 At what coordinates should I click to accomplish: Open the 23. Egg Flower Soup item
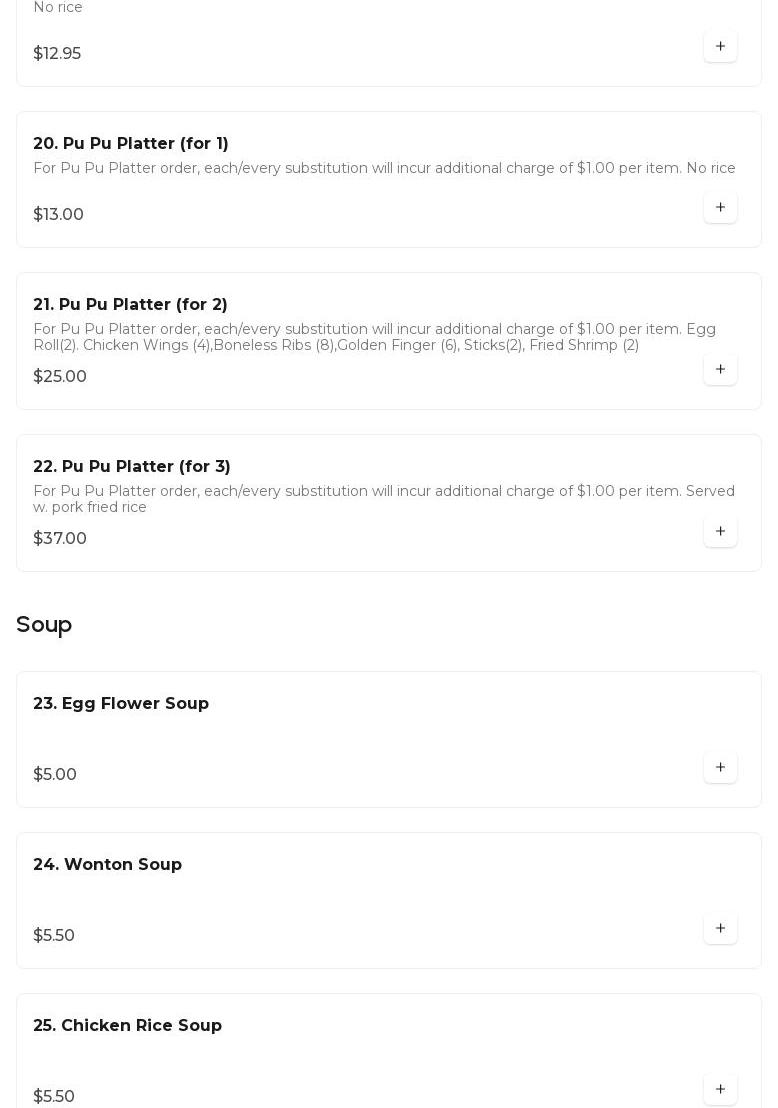[x=121, y=704]
